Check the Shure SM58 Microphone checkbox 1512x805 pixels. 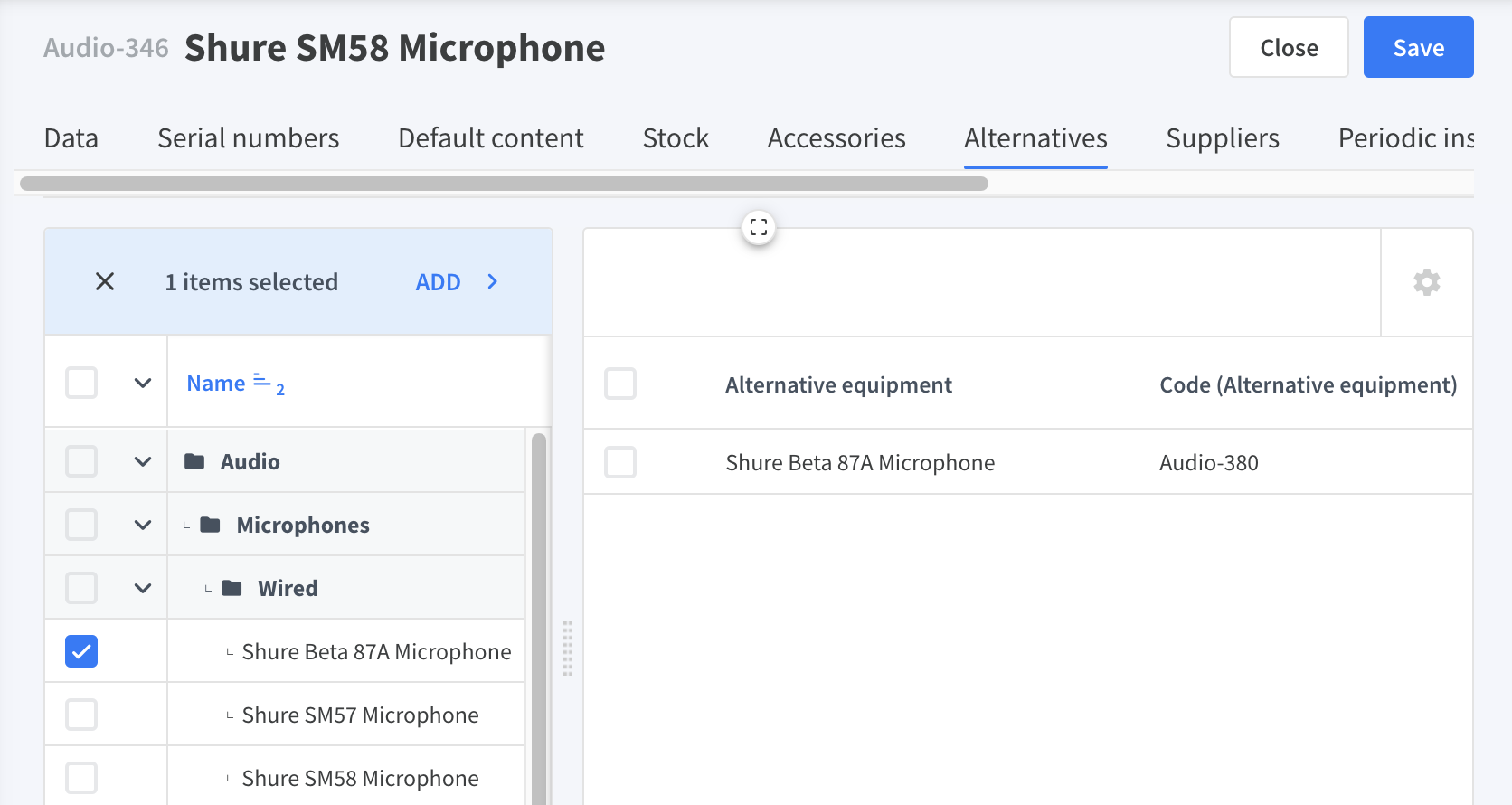(x=81, y=778)
